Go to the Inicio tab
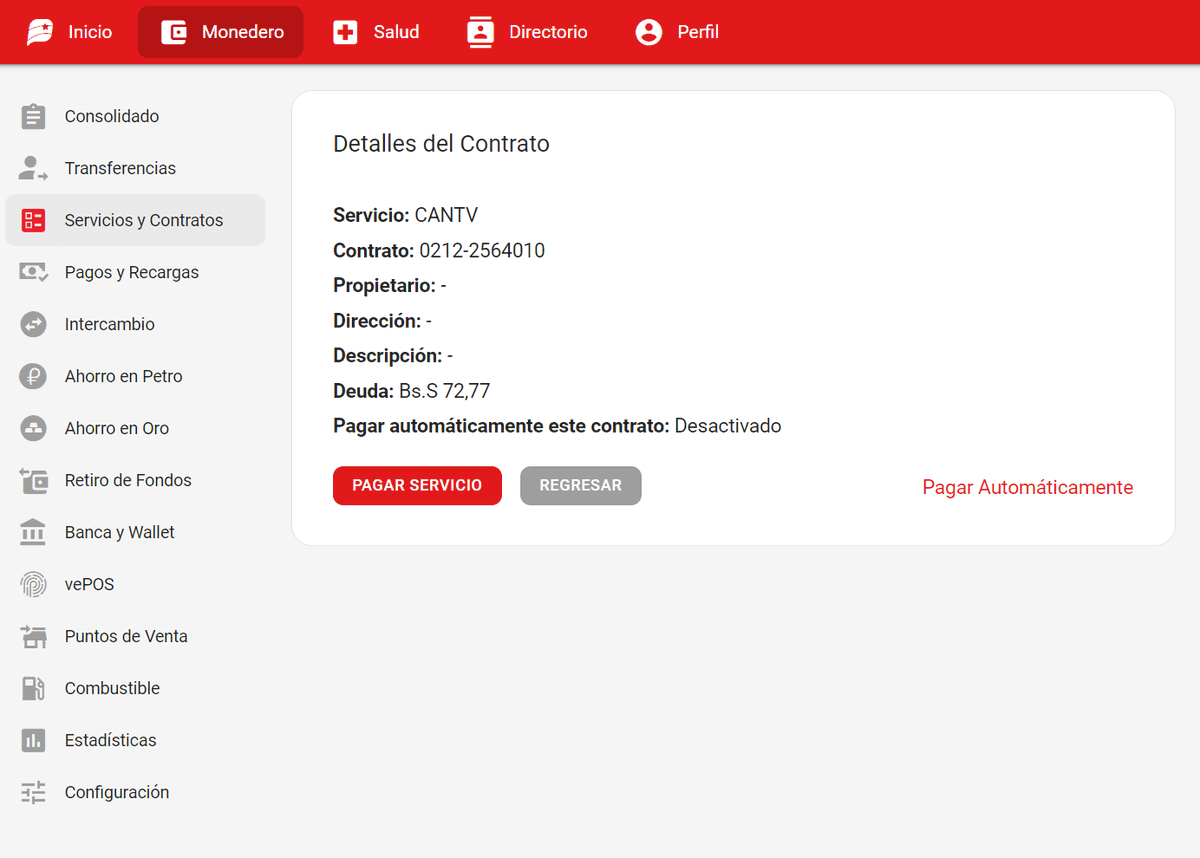 (x=69, y=32)
